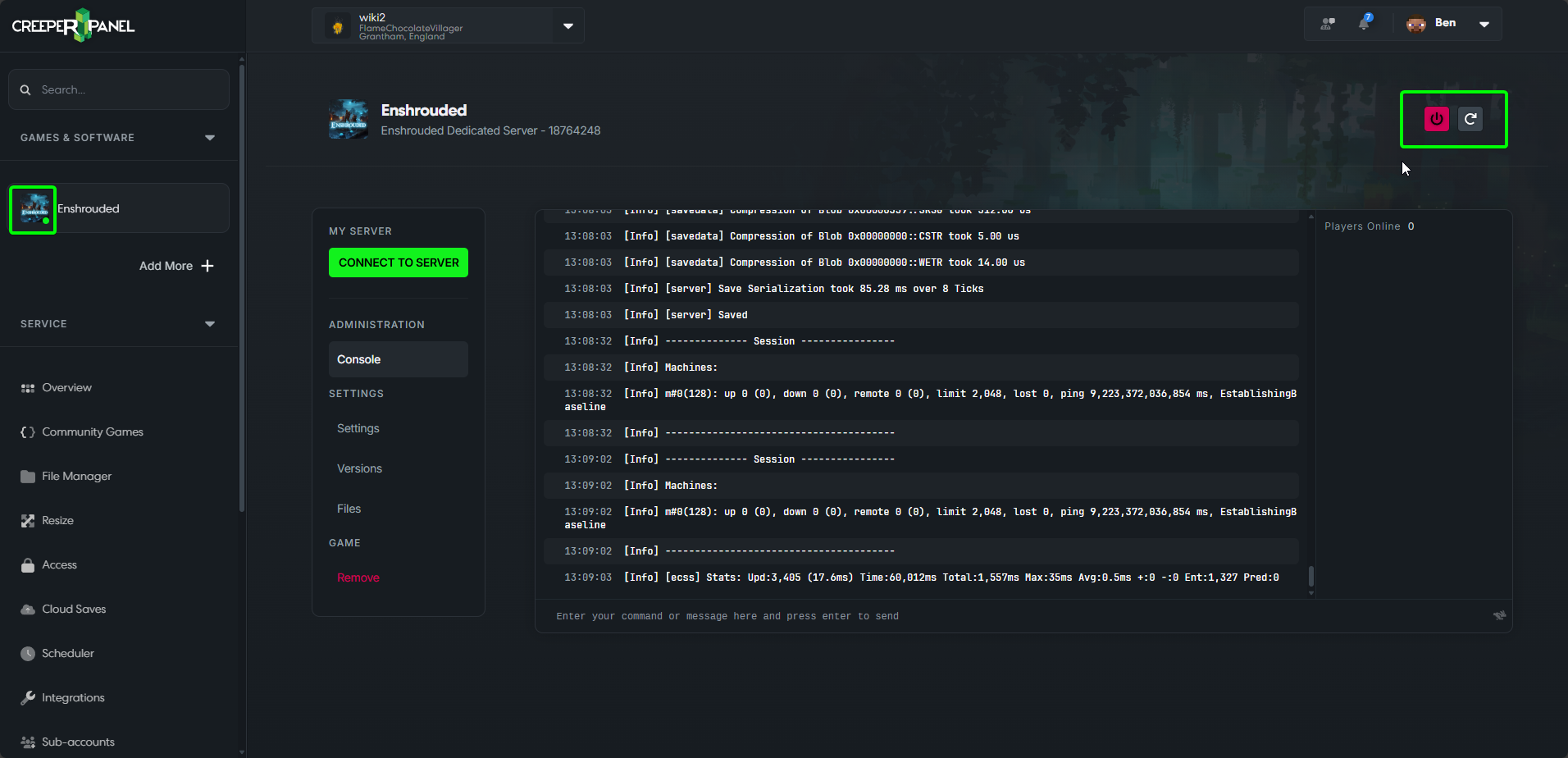Click the sidebar Search field
The height and width of the screenshot is (758, 1568).
click(119, 89)
